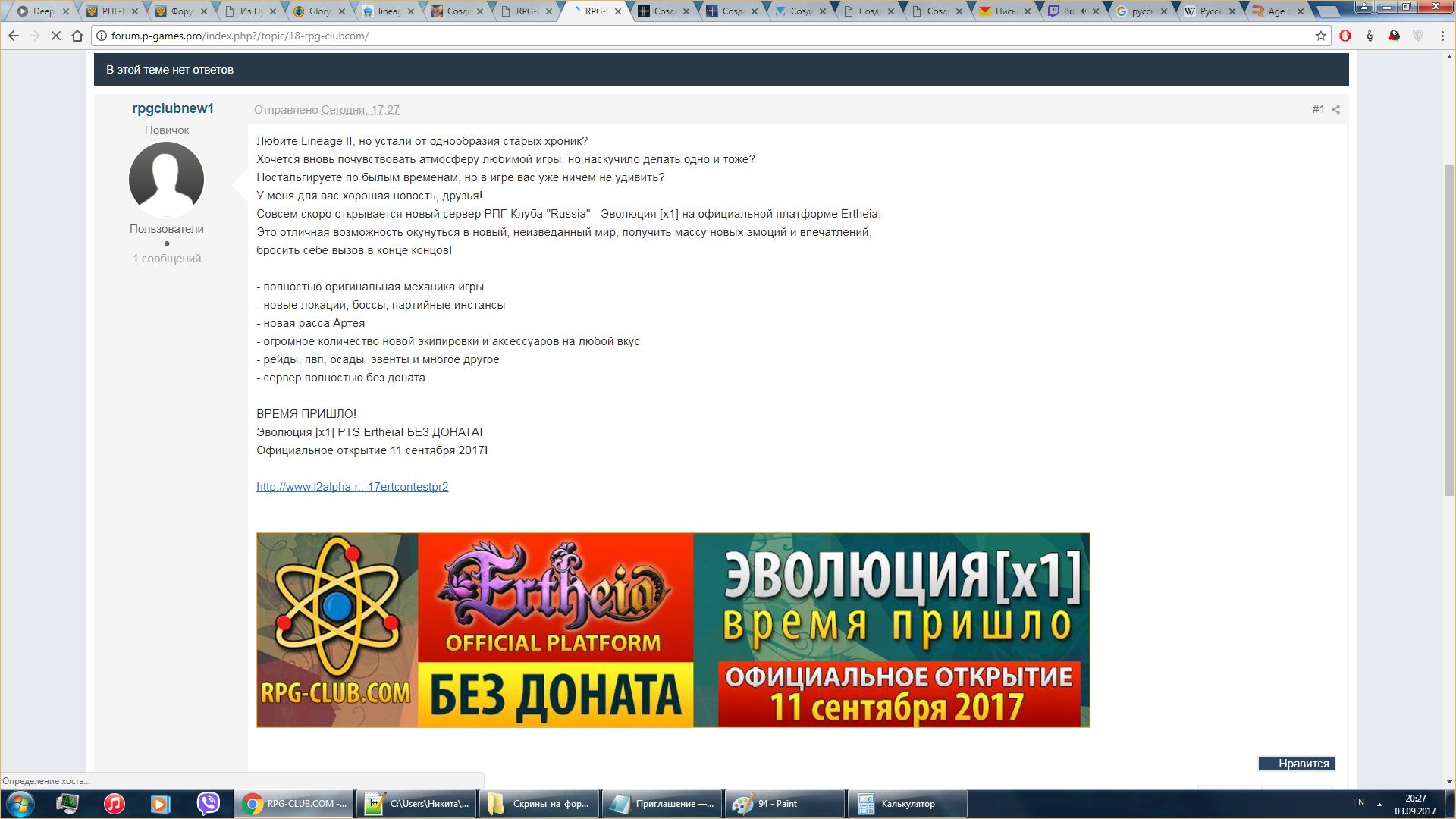Open the grey shield extension icon
Image resolution: width=1456 pixels, height=819 pixels.
[x=1418, y=36]
